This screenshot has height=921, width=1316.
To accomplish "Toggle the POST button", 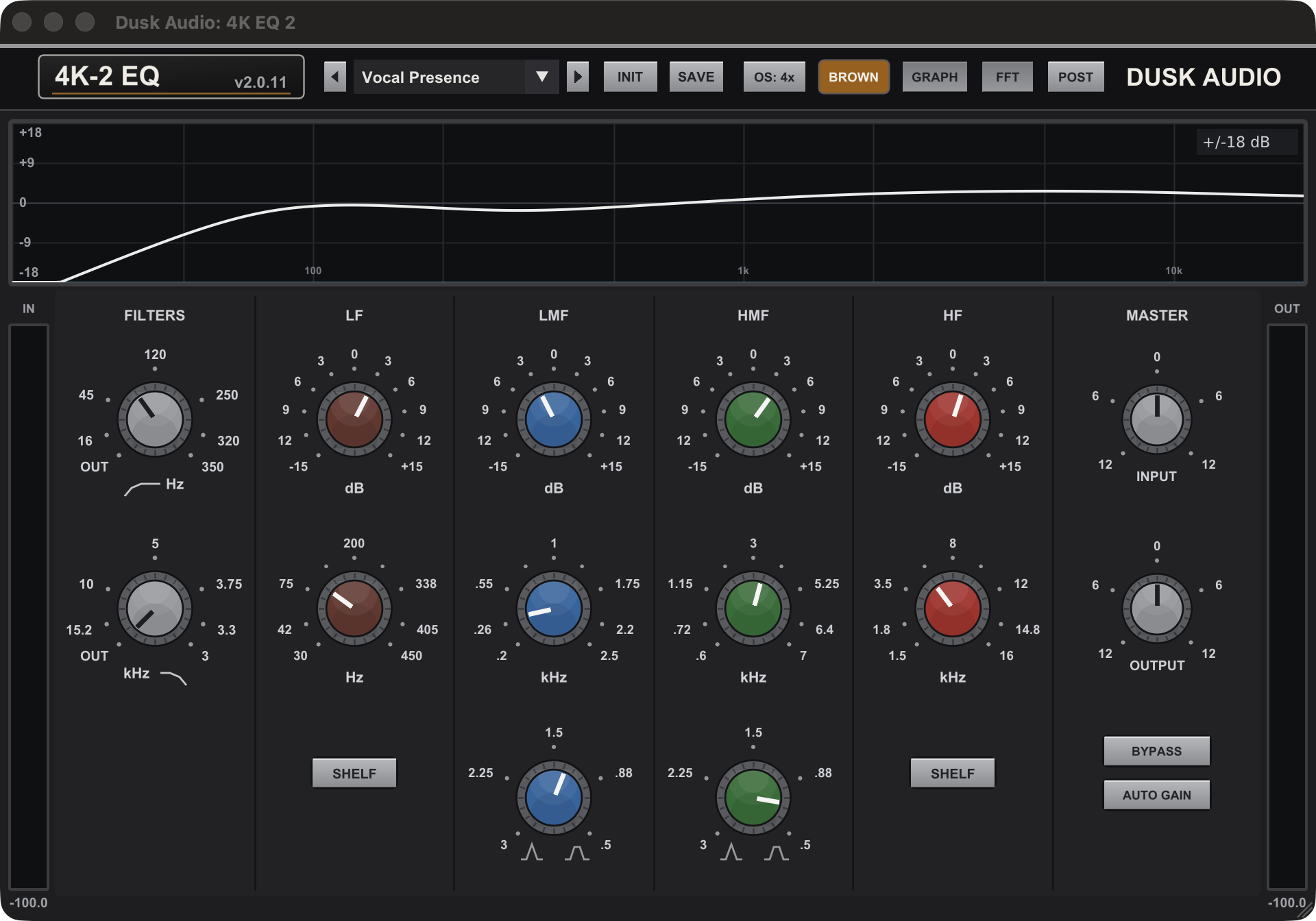I will click(1075, 77).
